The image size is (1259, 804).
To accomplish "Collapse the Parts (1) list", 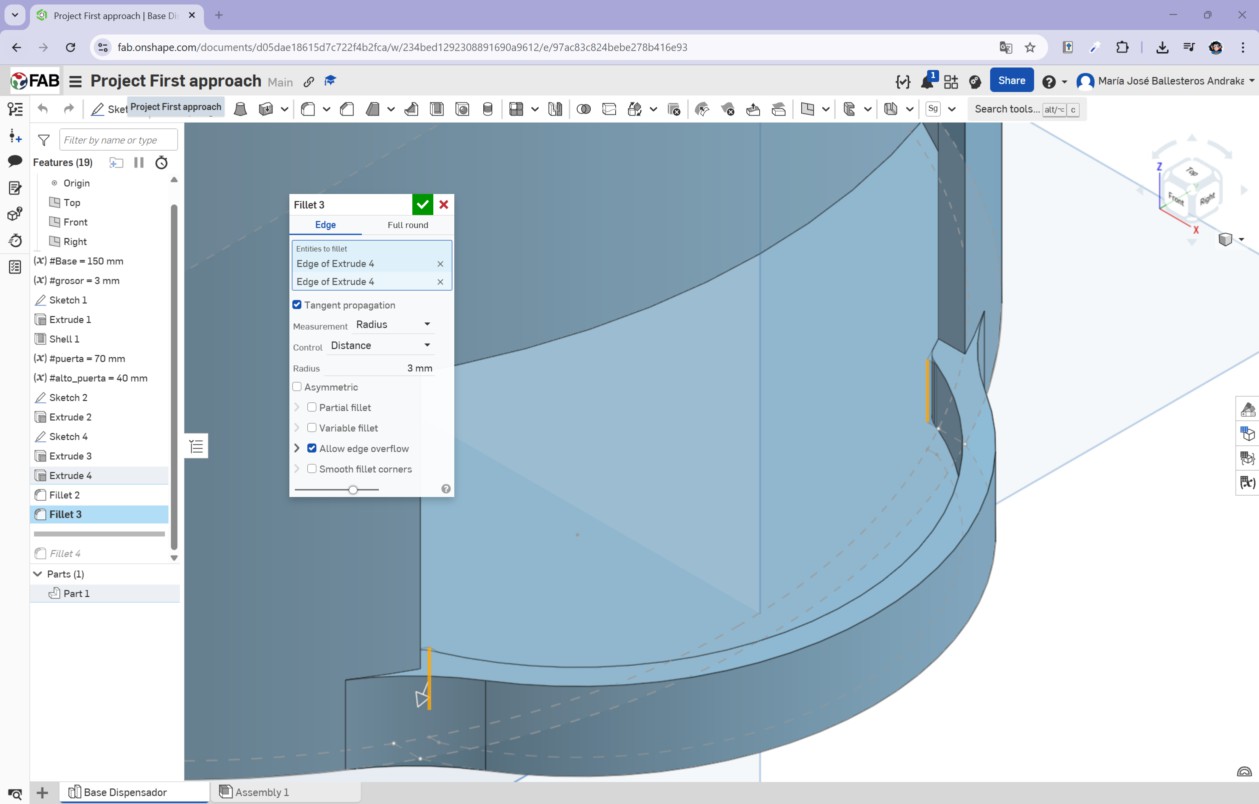I will [38, 574].
